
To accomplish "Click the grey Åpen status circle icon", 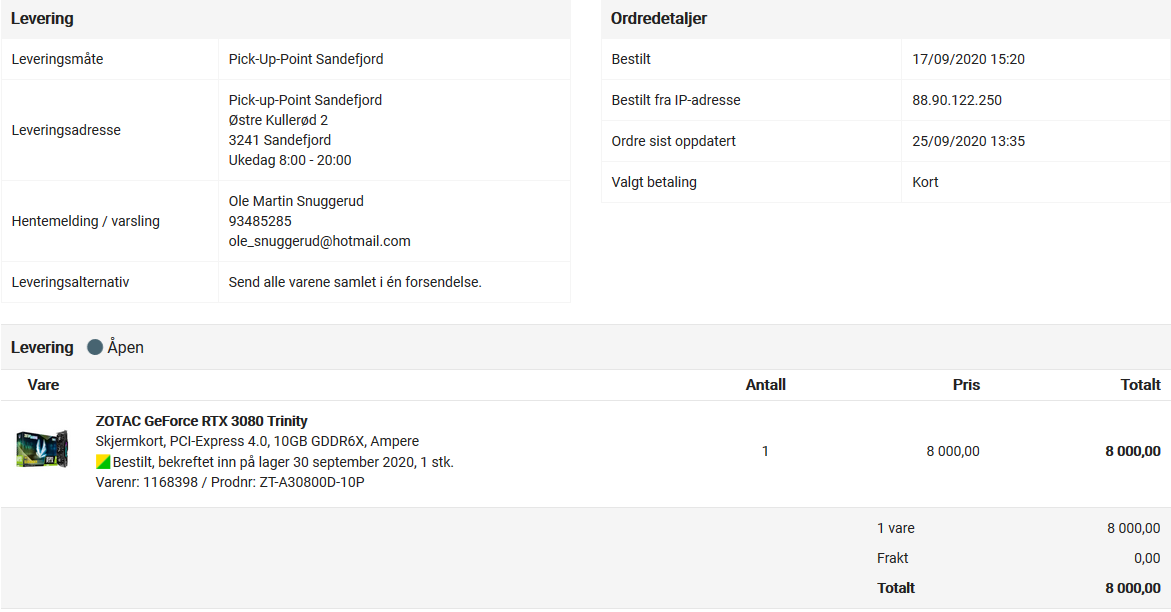I will pos(95,347).
